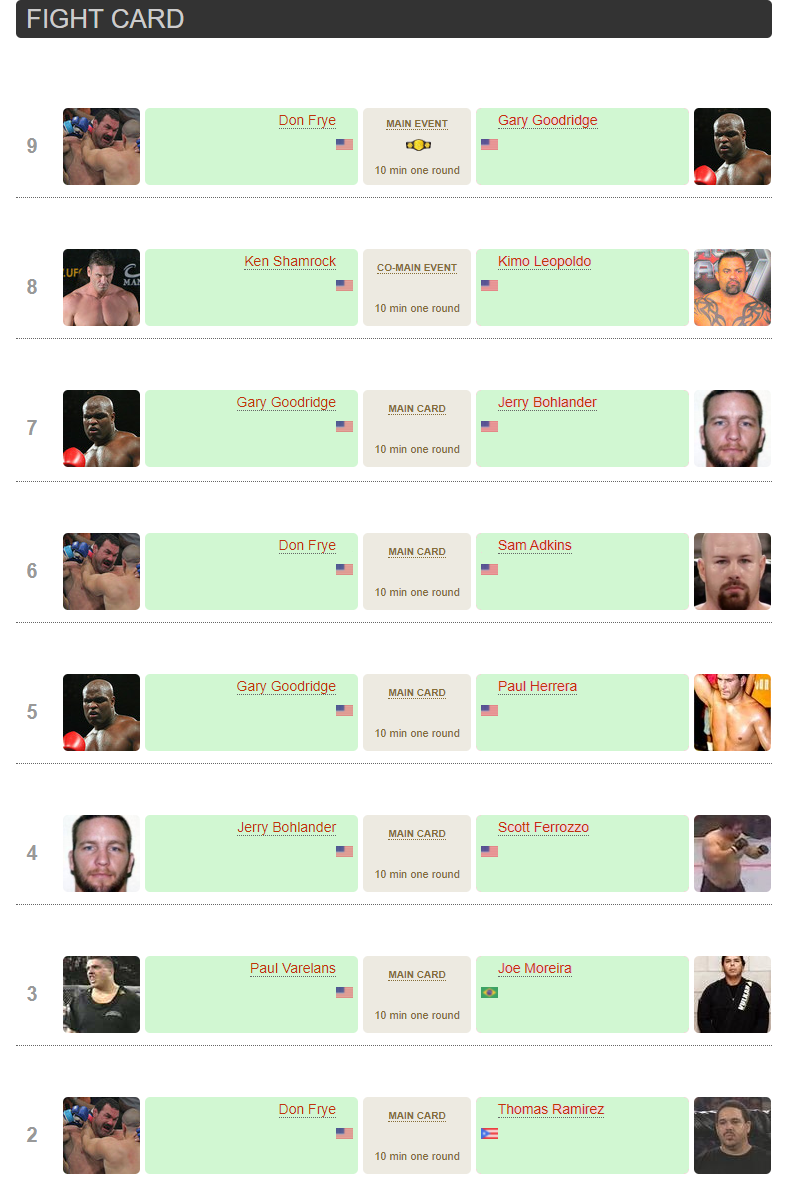The image size is (790, 1194).
Task: Click the US flag under Sam Adkins
Action: (x=489, y=569)
